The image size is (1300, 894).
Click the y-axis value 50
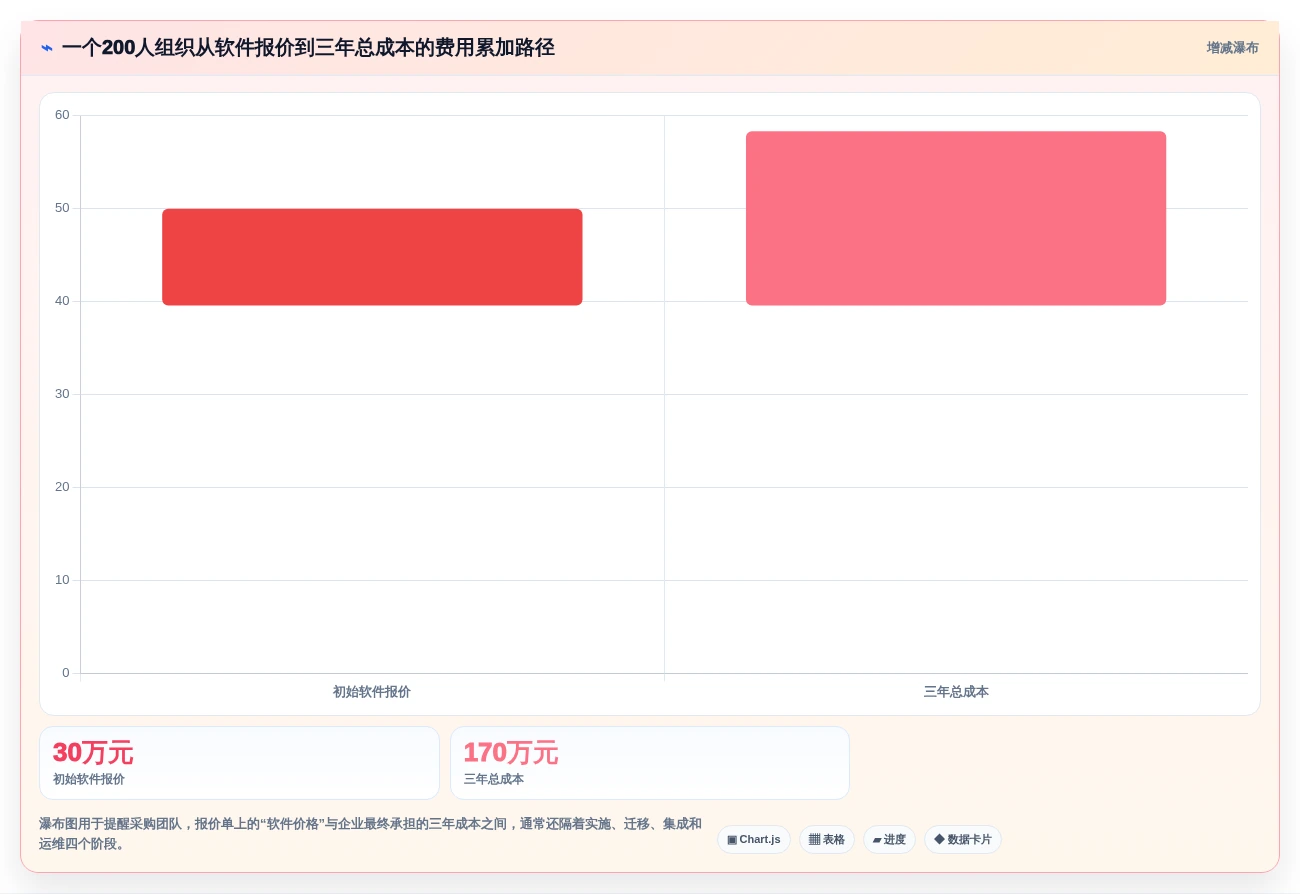62,208
